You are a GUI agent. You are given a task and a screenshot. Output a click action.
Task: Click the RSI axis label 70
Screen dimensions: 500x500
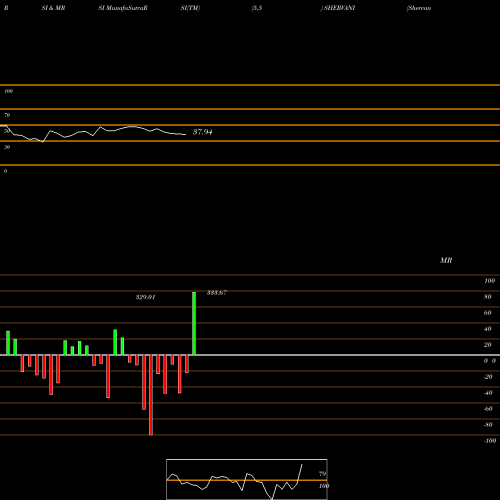tap(7, 115)
